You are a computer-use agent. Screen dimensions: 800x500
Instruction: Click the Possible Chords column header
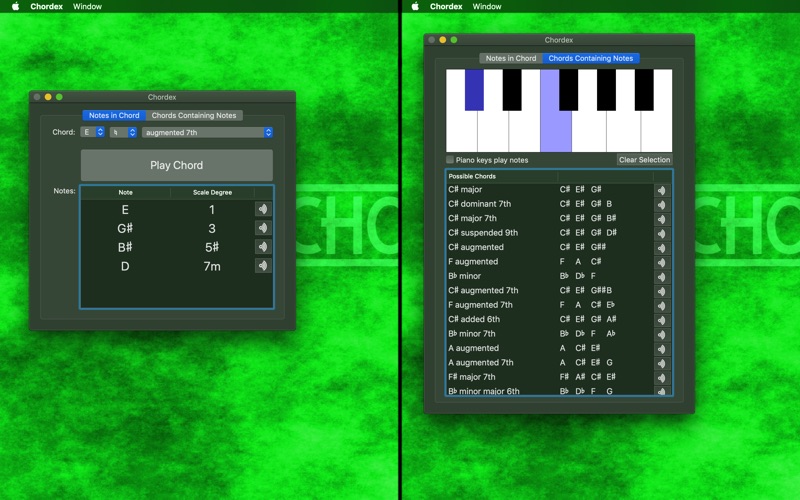click(502, 176)
